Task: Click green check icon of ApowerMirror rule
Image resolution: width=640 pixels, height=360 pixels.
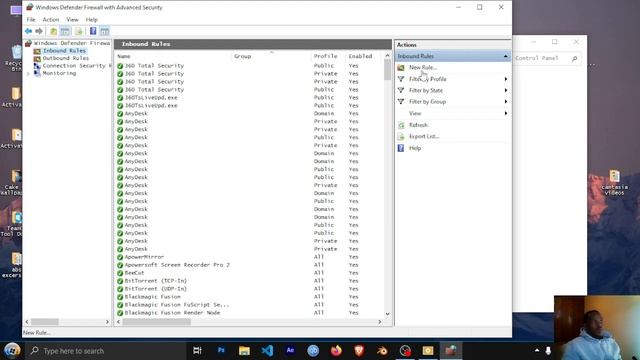Action: pos(120,257)
